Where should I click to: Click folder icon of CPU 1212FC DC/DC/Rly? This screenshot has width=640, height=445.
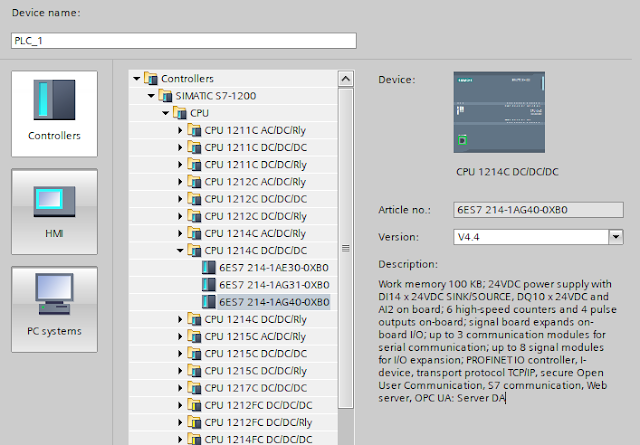click(x=194, y=422)
